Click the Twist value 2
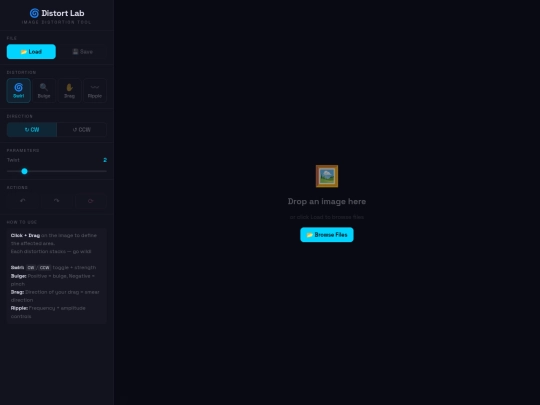540x405 pixels. 105,160
